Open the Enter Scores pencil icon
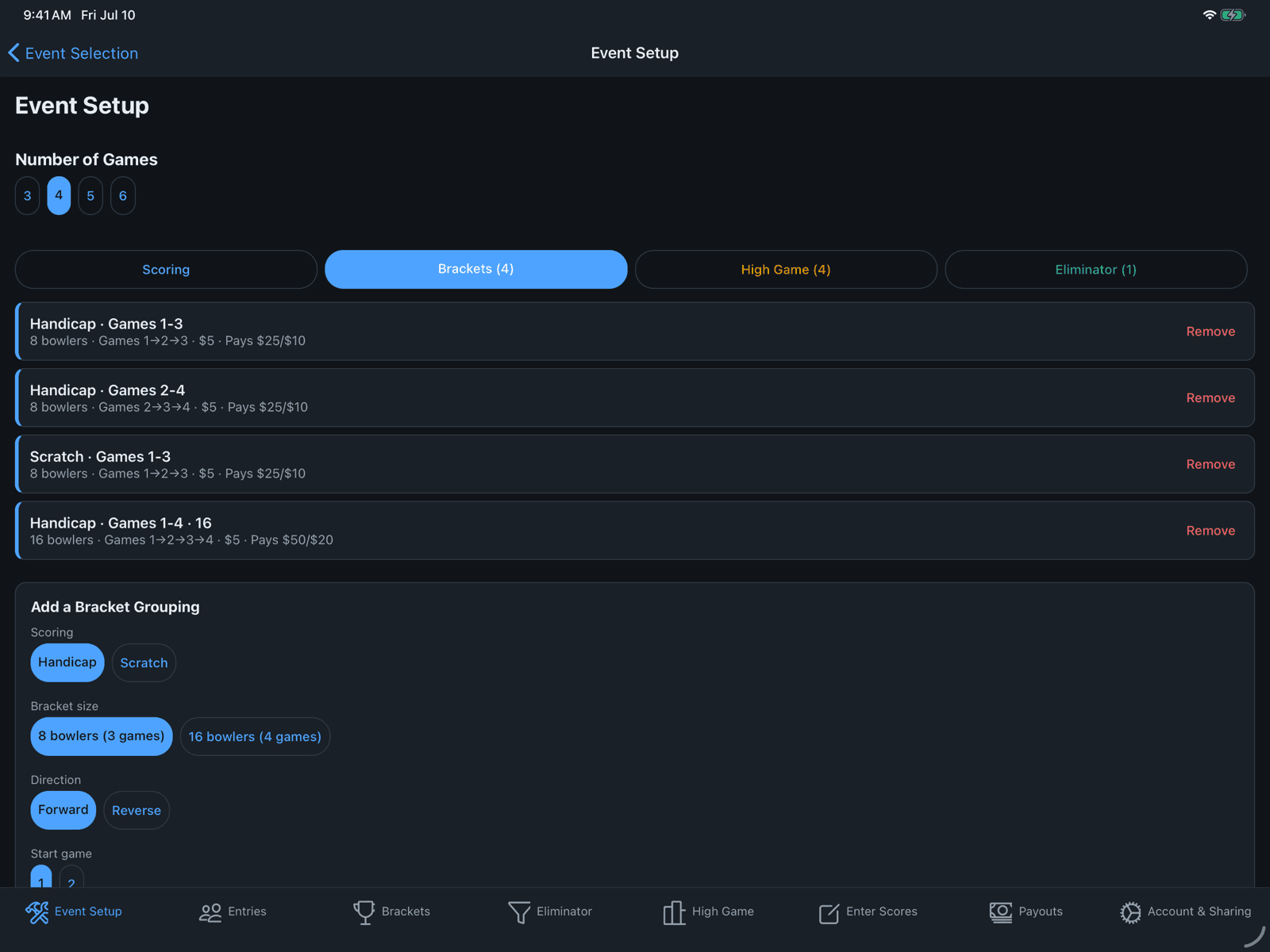 point(829,913)
